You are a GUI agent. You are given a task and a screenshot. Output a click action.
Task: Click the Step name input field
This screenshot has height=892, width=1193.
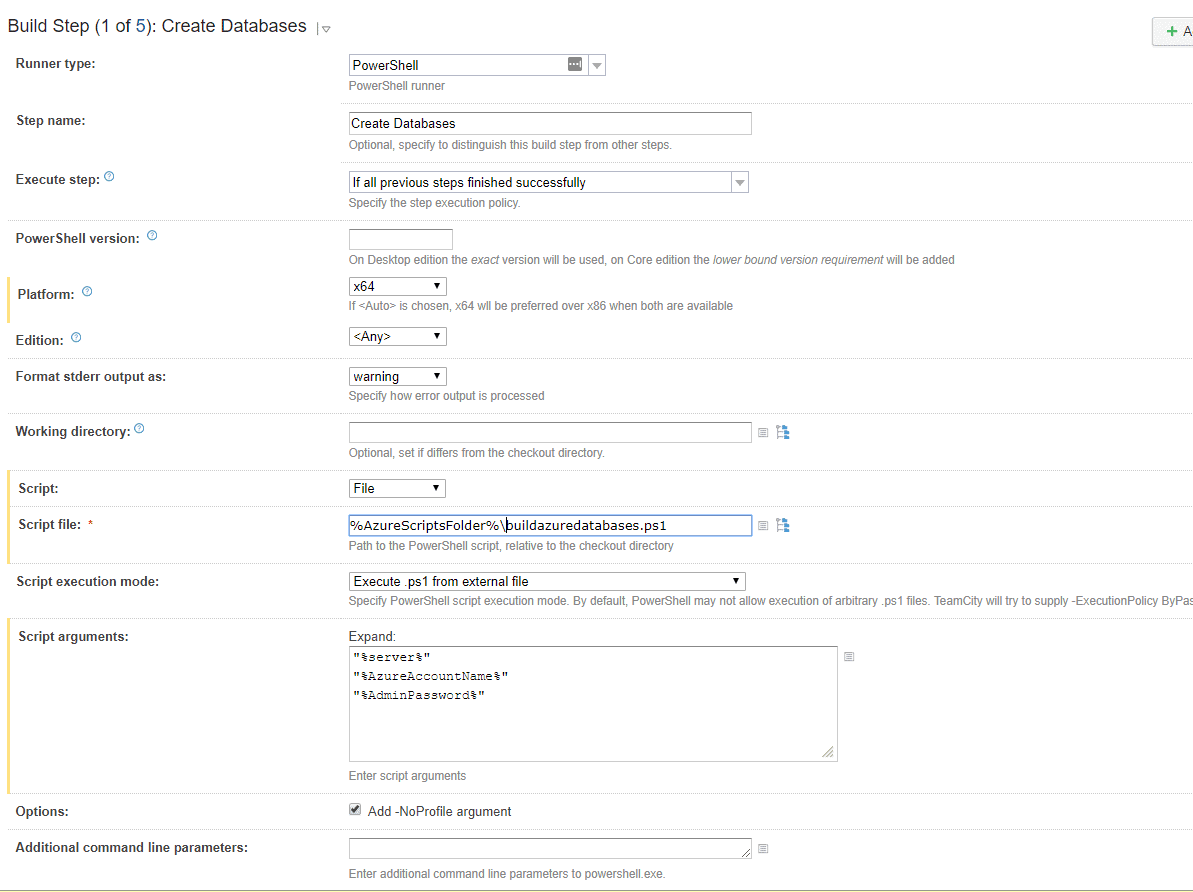[x=550, y=123]
